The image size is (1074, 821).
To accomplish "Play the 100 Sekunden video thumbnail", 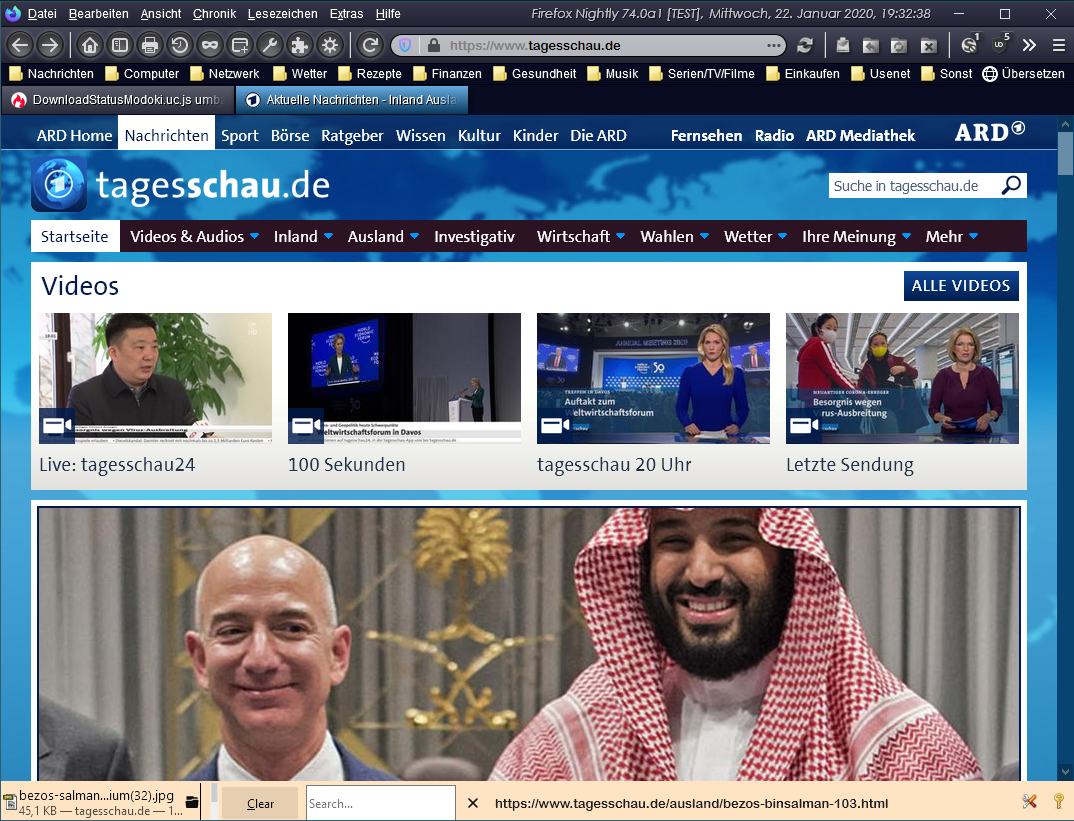I will coord(404,378).
